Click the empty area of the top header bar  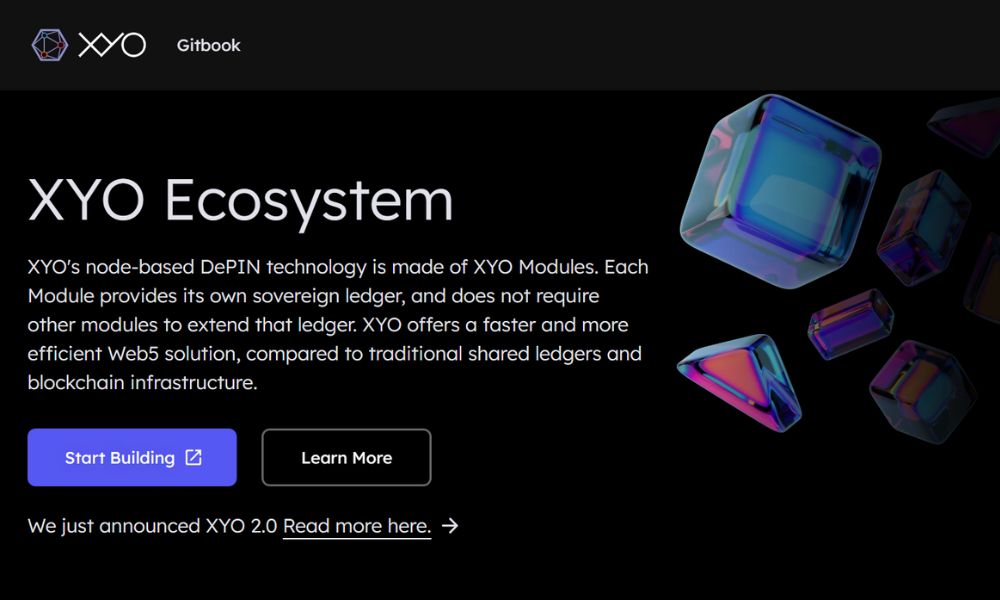point(600,45)
